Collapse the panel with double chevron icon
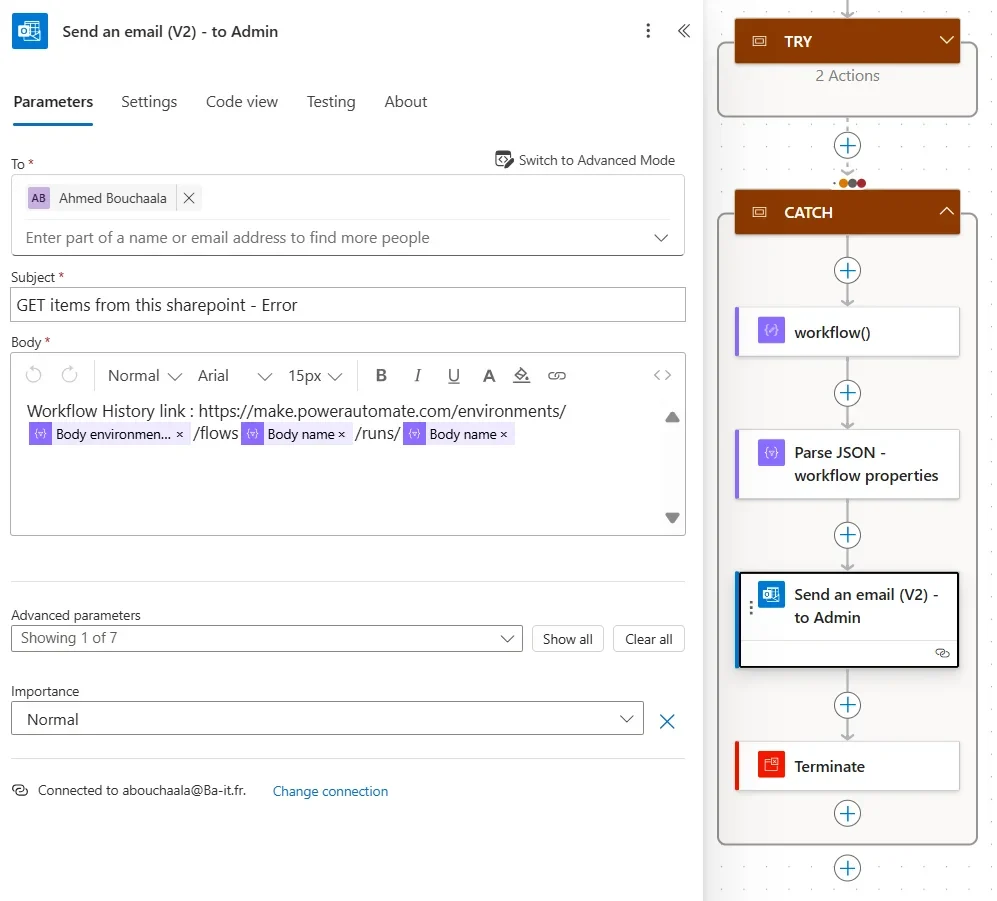This screenshot has height=901, width=997. 684,31
